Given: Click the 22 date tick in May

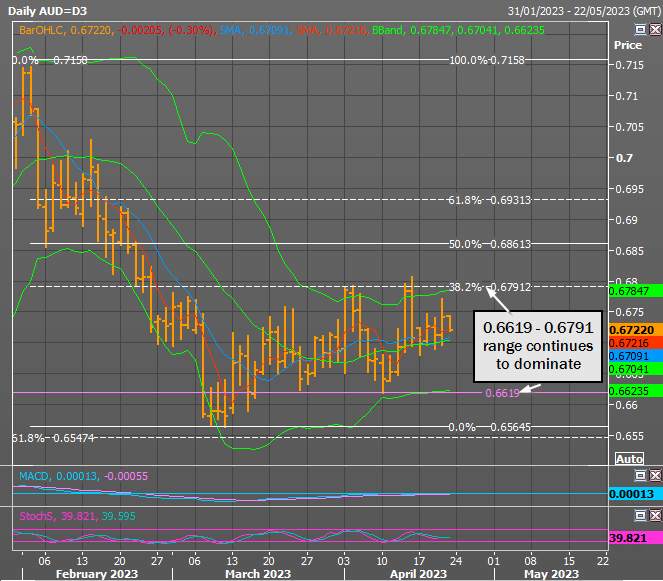Looking at the screenshot, I should point(603,561).
